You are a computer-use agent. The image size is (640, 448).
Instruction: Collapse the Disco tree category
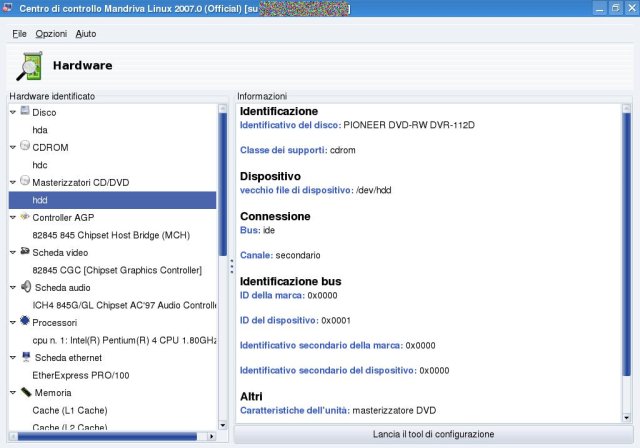(x=13, y=112)
